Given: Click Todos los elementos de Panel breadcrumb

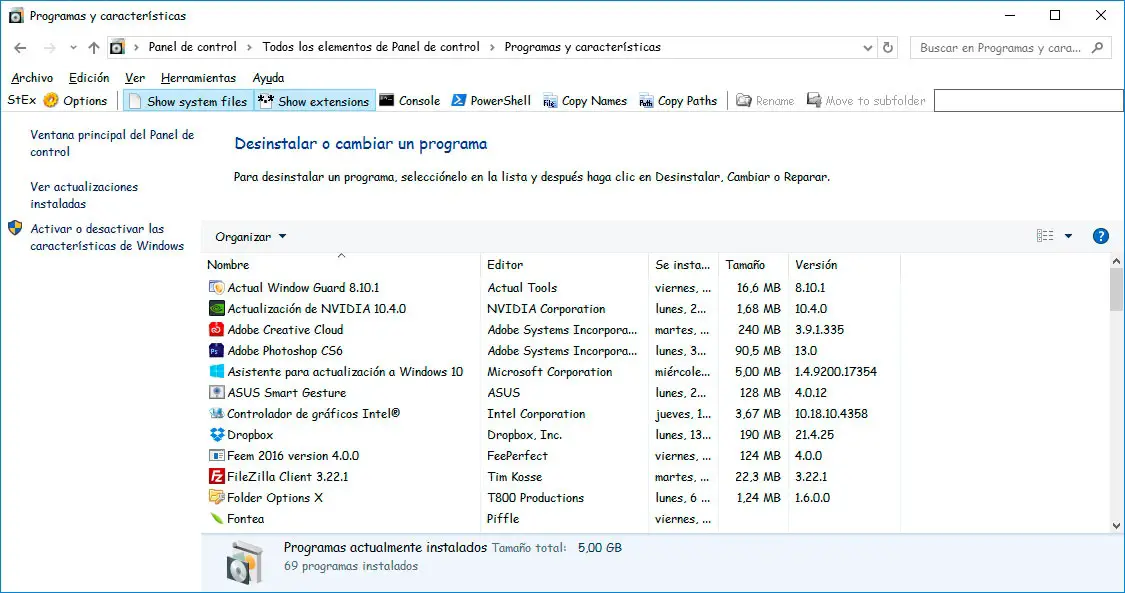Looking at the screenshot, I should point(371,47).
